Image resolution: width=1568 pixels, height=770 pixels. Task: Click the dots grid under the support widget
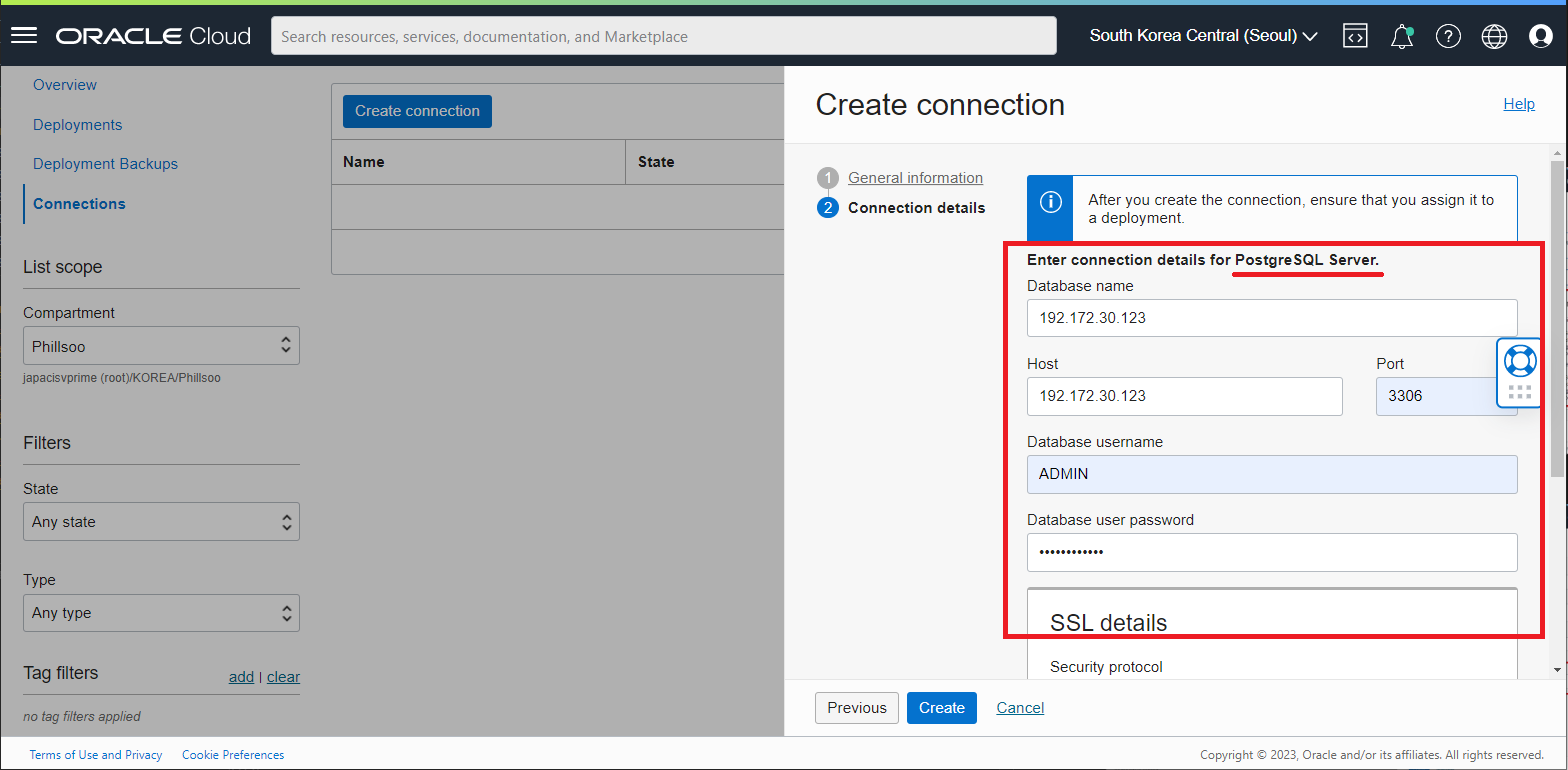coord(1520,393)
